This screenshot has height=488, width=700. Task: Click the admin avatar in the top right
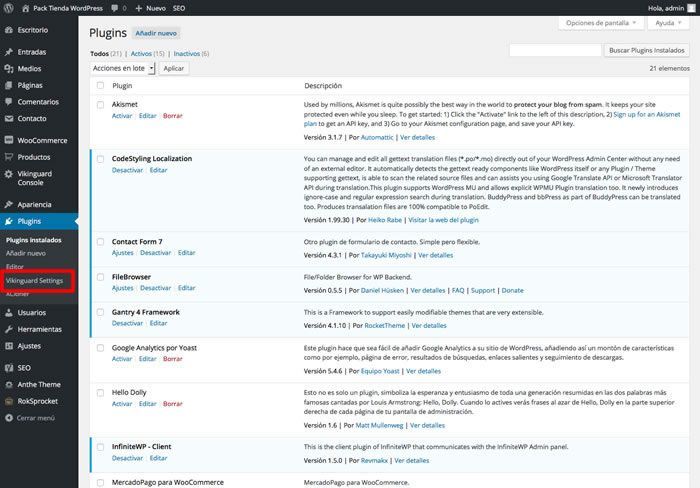(x=691, y=8)
